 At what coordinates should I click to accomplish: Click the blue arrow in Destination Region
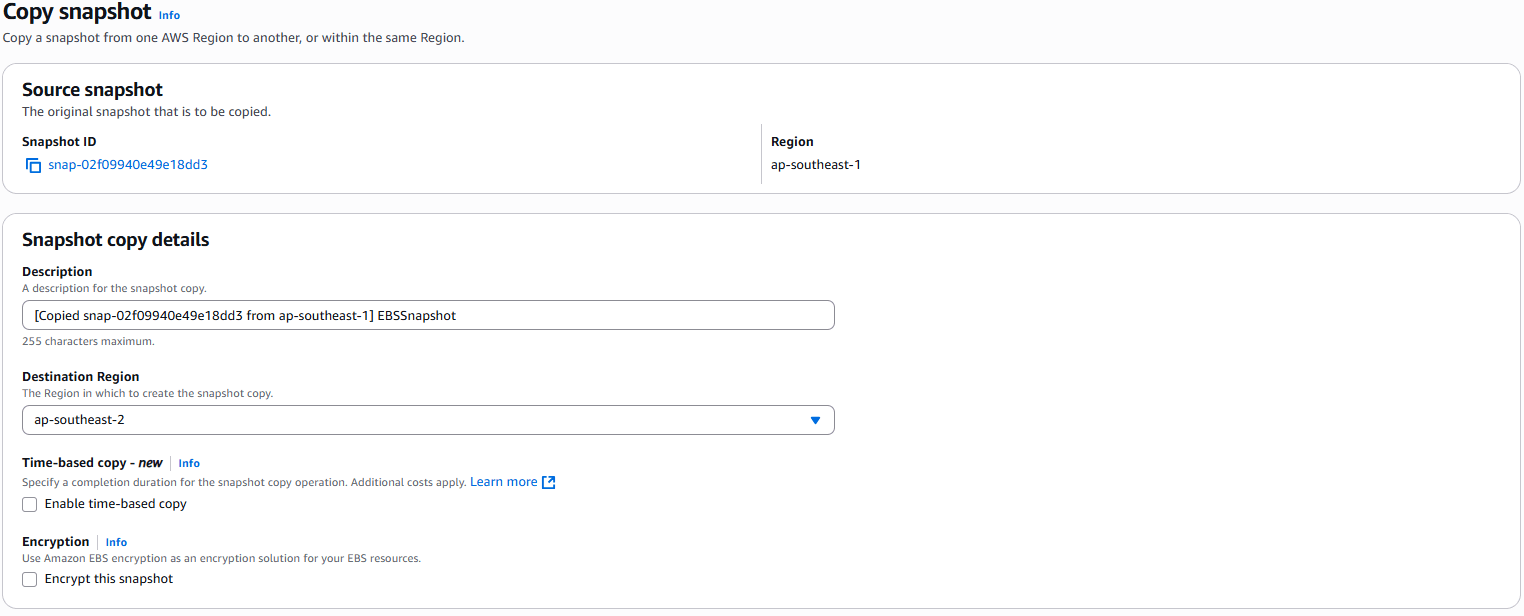click(815, 420)
